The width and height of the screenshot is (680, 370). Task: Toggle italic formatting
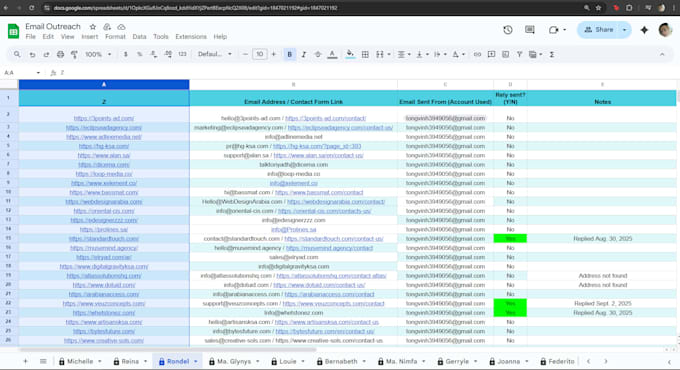[304, 54]
